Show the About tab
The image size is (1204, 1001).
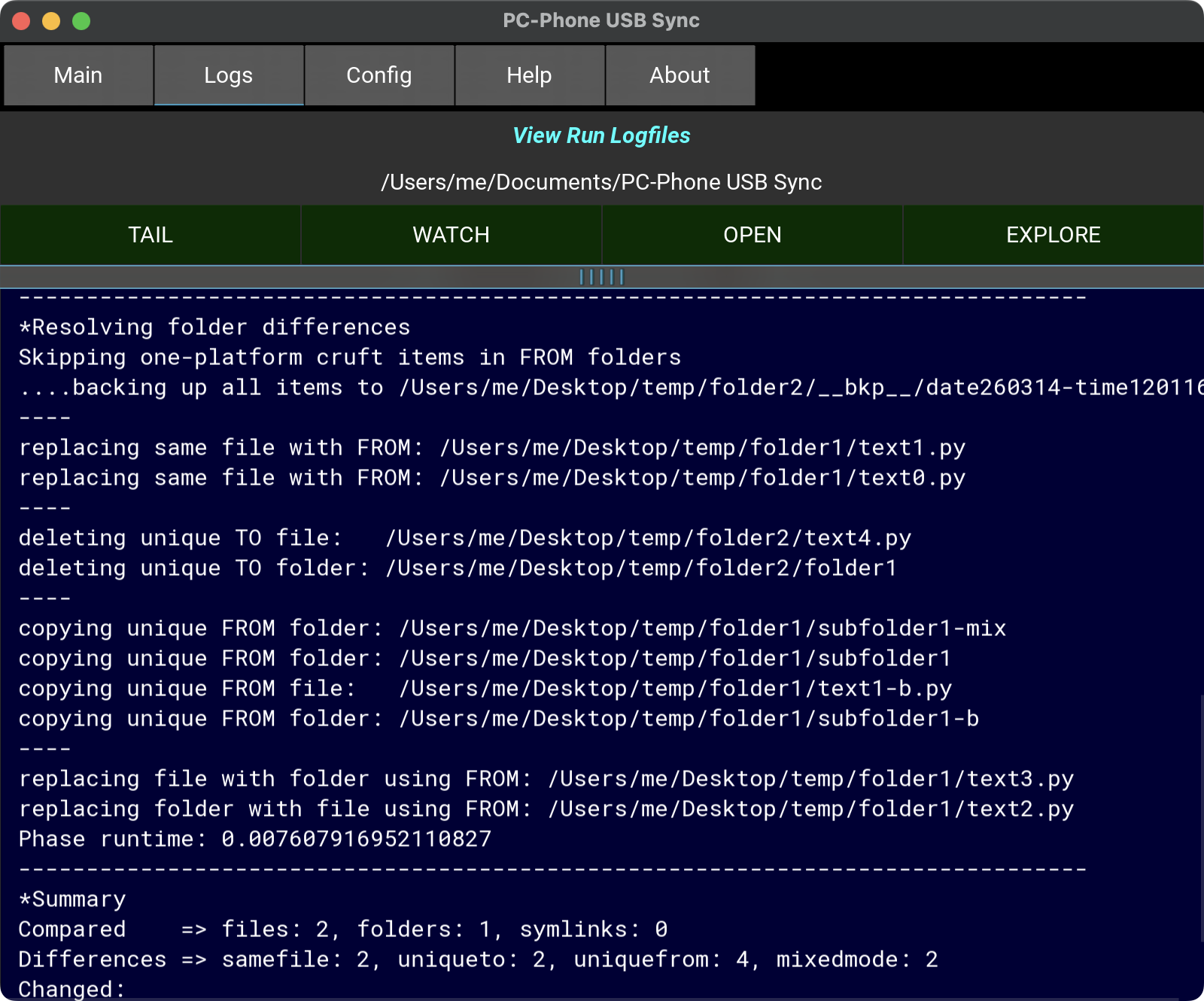(680, 75)
